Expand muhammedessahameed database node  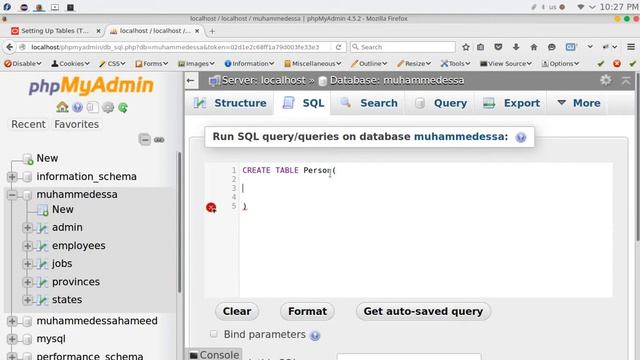pyautogui.click(x=12, y=321)
